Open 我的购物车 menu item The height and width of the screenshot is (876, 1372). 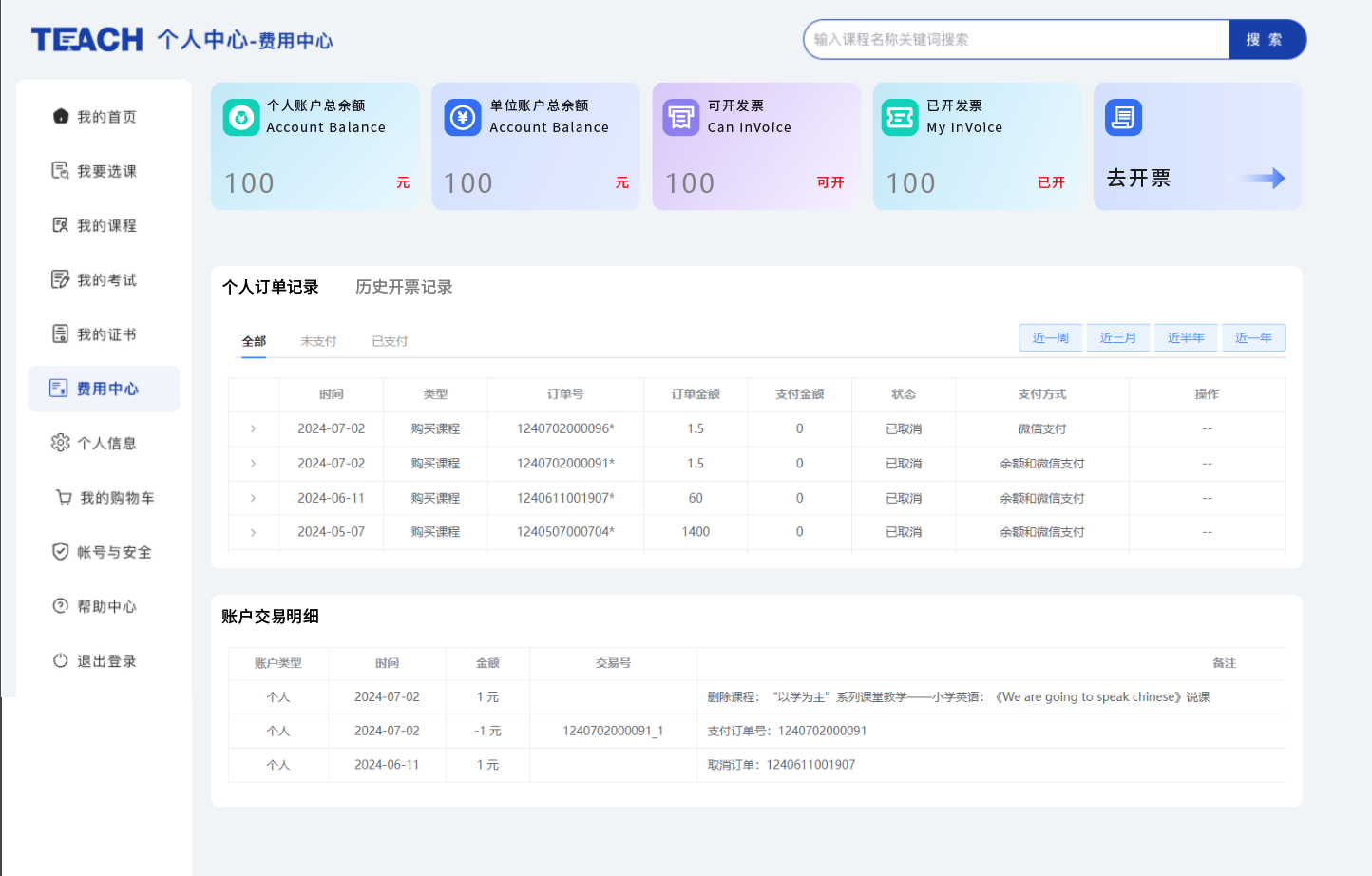click(x=117, y=498)
